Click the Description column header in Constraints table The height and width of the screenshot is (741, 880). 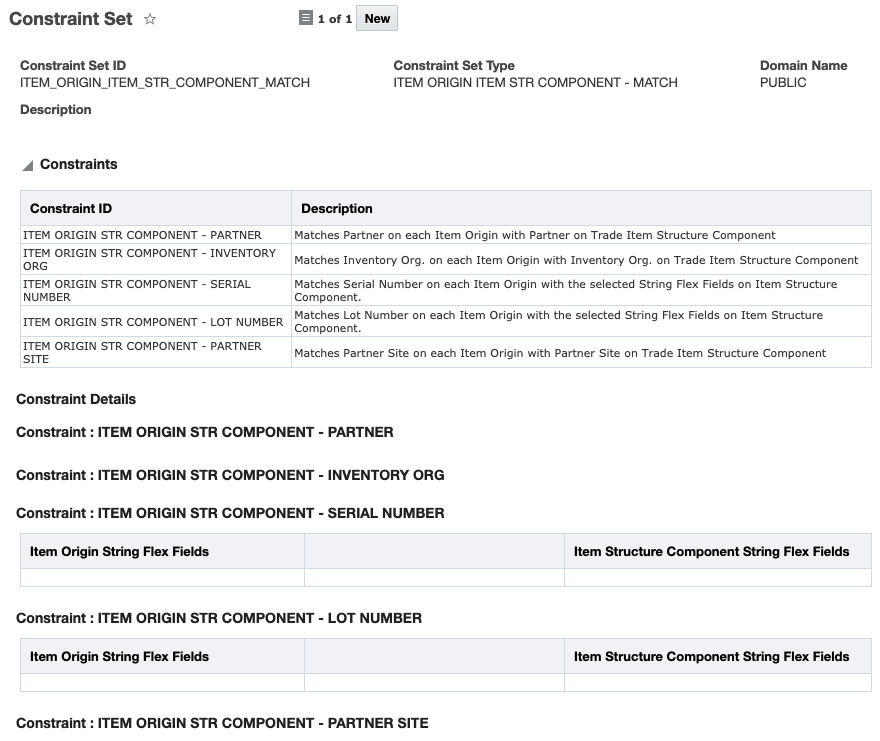point(337,209)
